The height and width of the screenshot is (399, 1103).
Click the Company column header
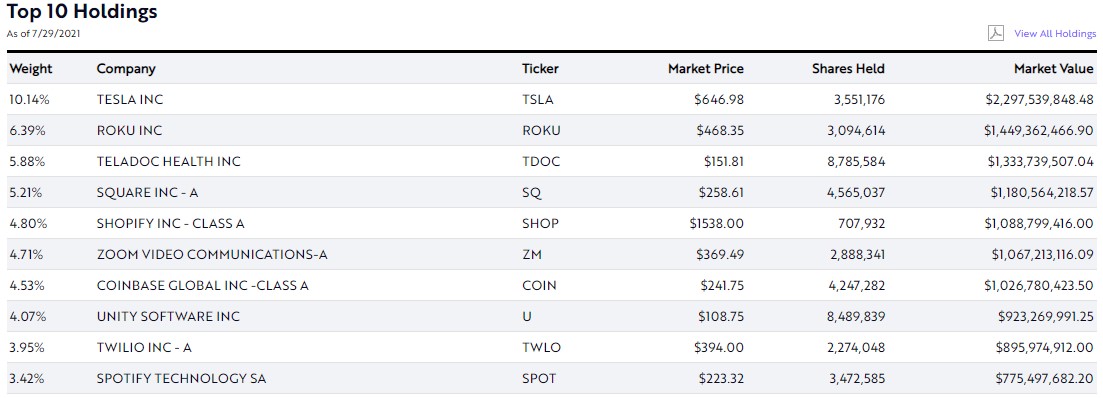(126, 69)
